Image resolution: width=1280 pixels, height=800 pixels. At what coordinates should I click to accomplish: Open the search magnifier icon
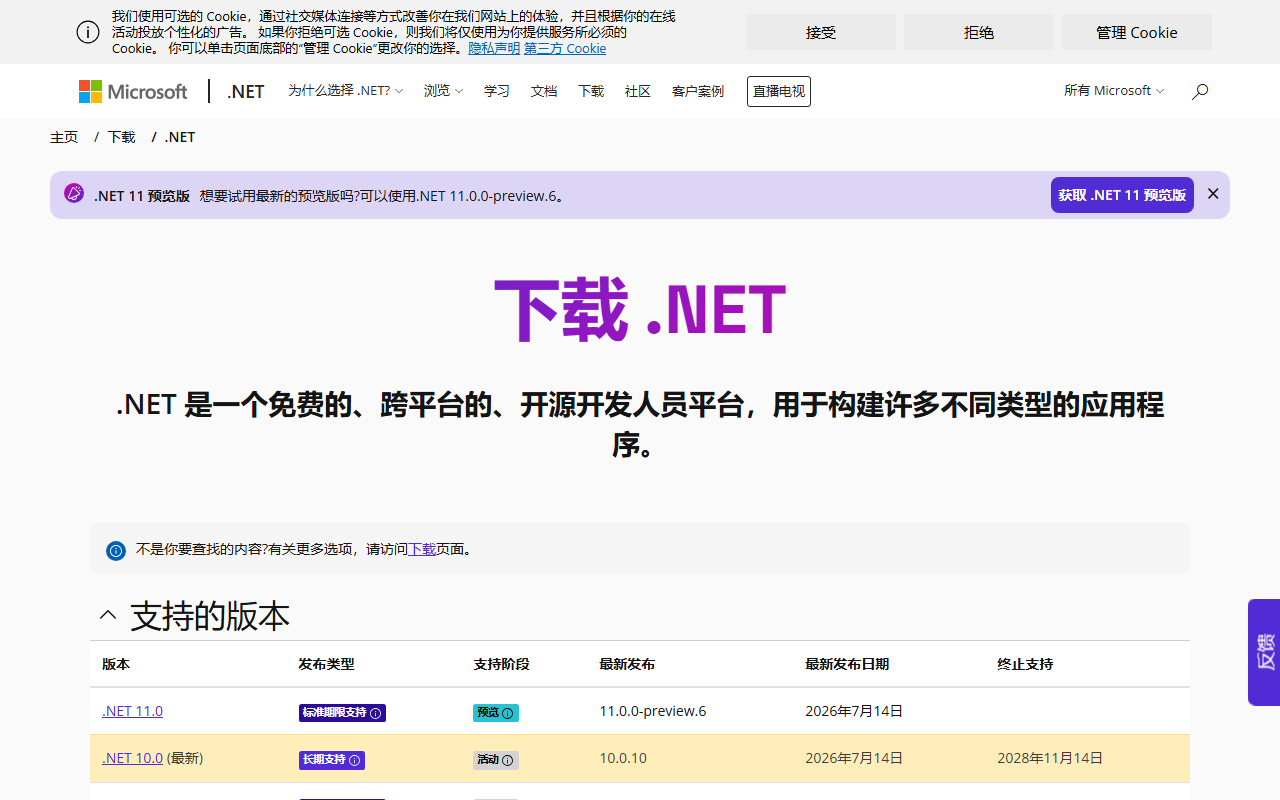pos(1200,91)
